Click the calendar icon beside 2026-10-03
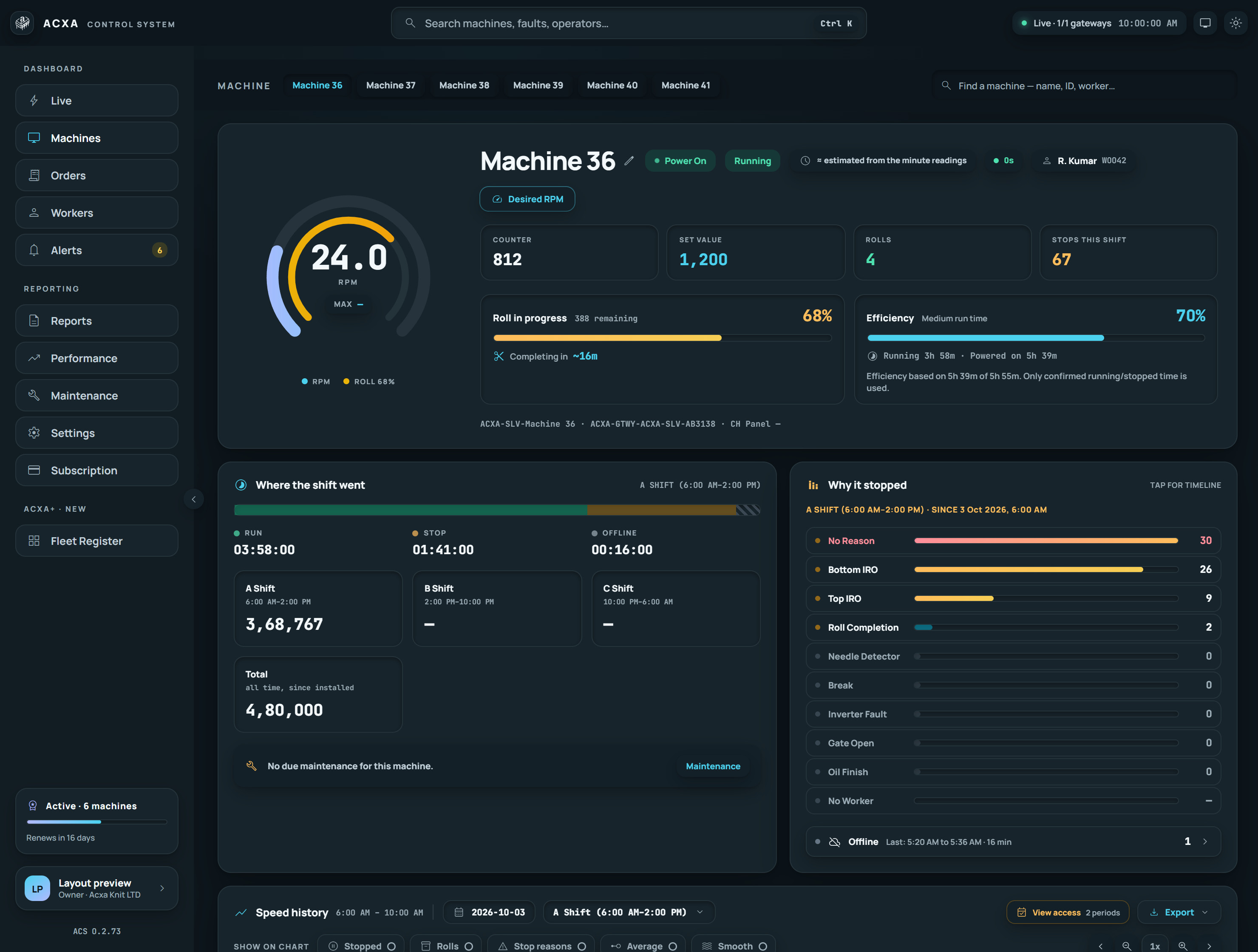1258x952 pixels. pyautogui.click(x=459, y=912)
